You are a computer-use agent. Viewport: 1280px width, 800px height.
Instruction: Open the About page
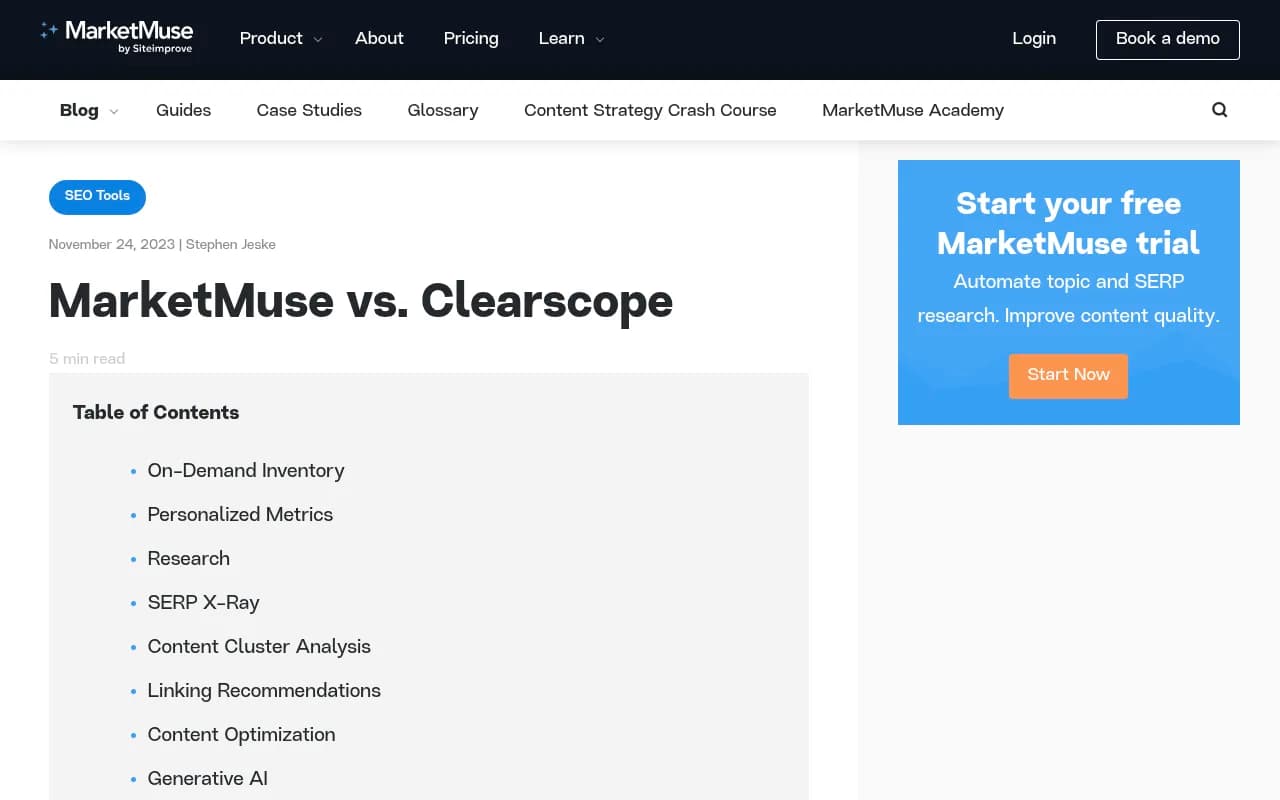pos(379,38)
